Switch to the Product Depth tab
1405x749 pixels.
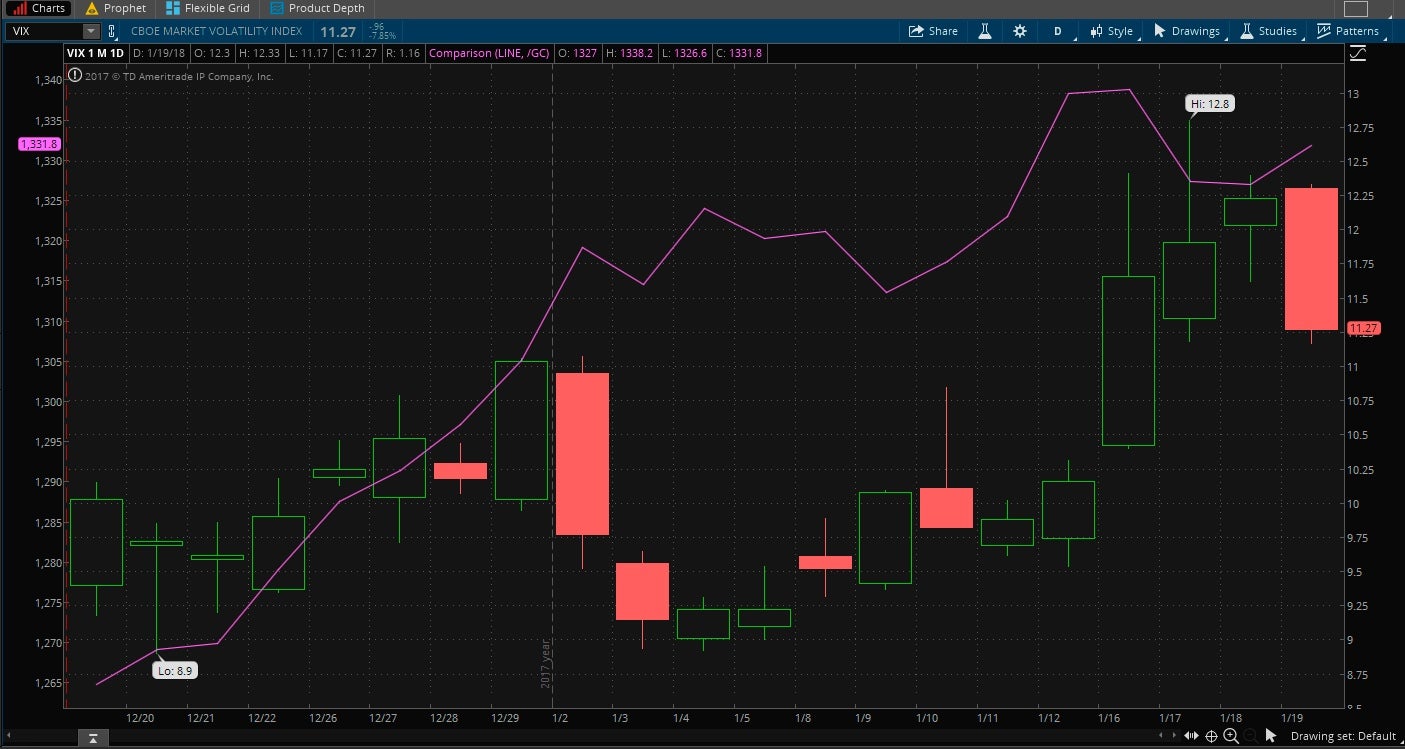[316, 8]
